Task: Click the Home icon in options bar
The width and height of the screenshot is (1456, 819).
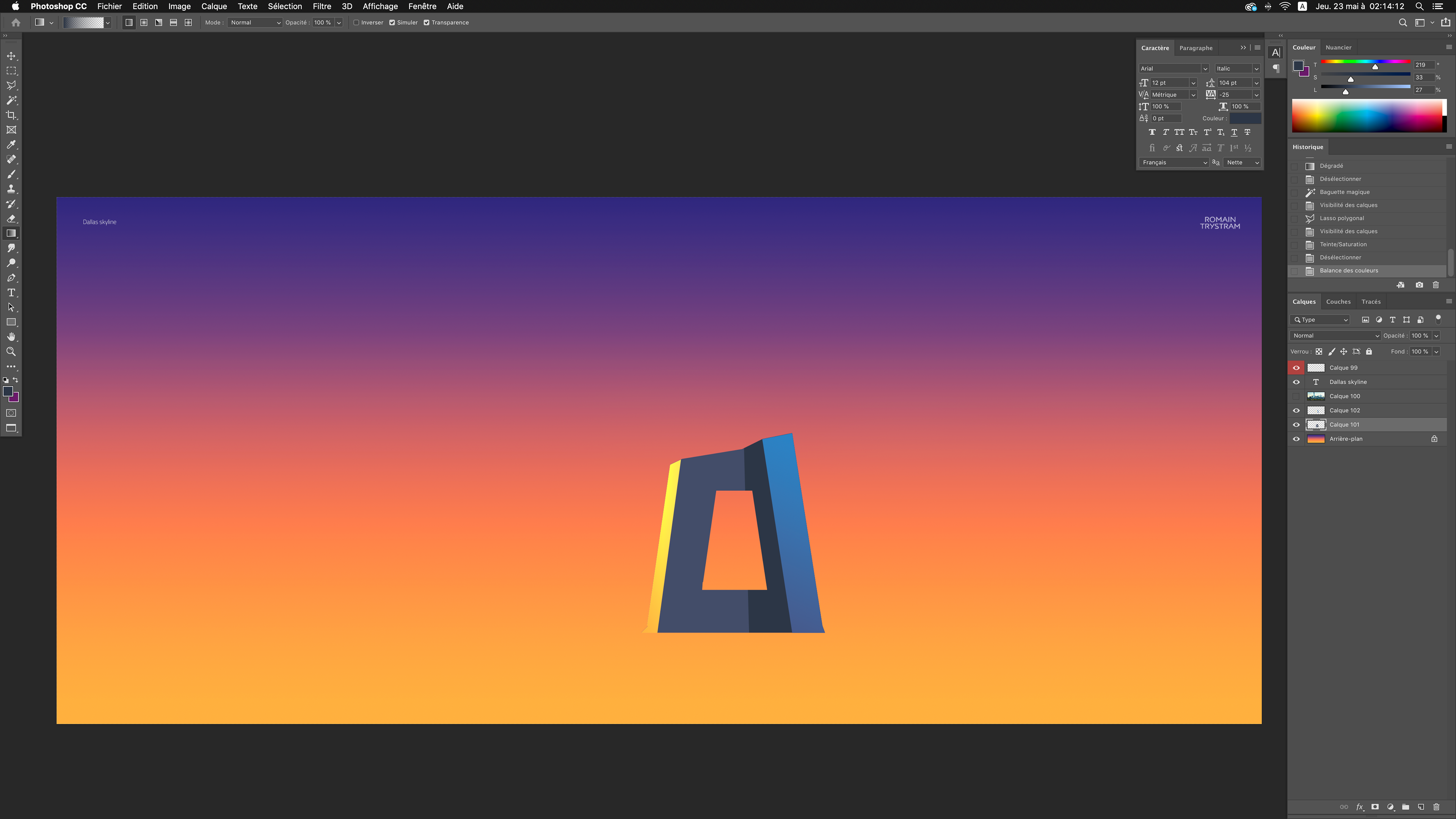Action: click(x=16, y=23)
